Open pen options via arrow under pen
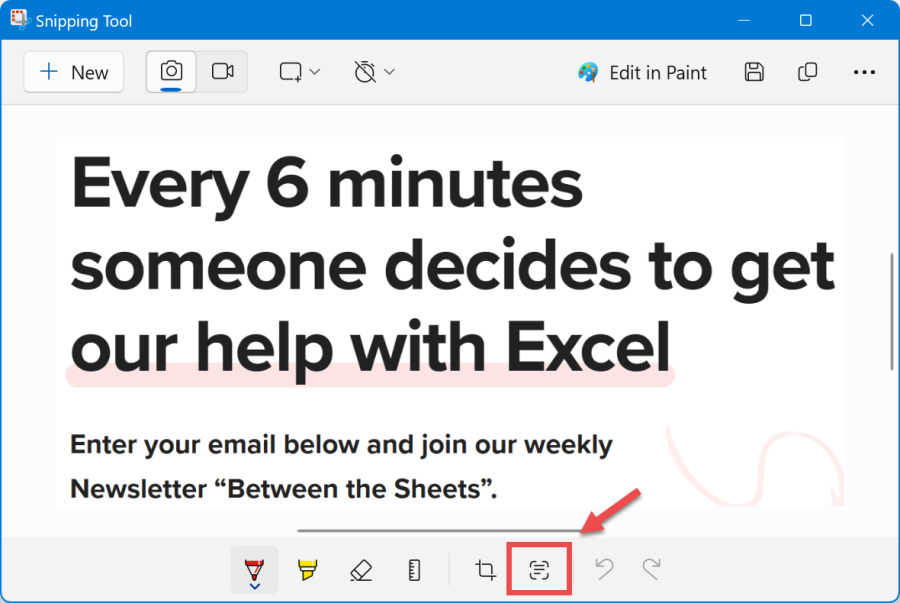 tap(254, 587)
